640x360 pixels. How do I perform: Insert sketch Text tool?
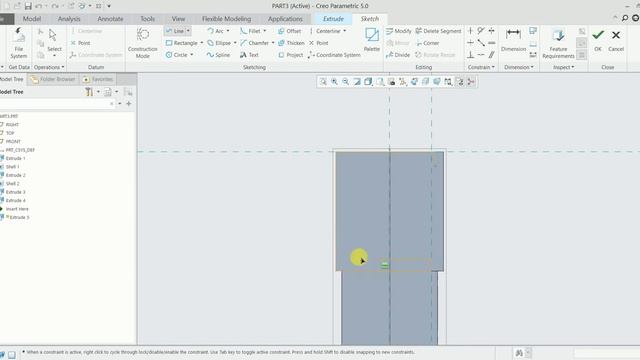[x=249, y=55]
